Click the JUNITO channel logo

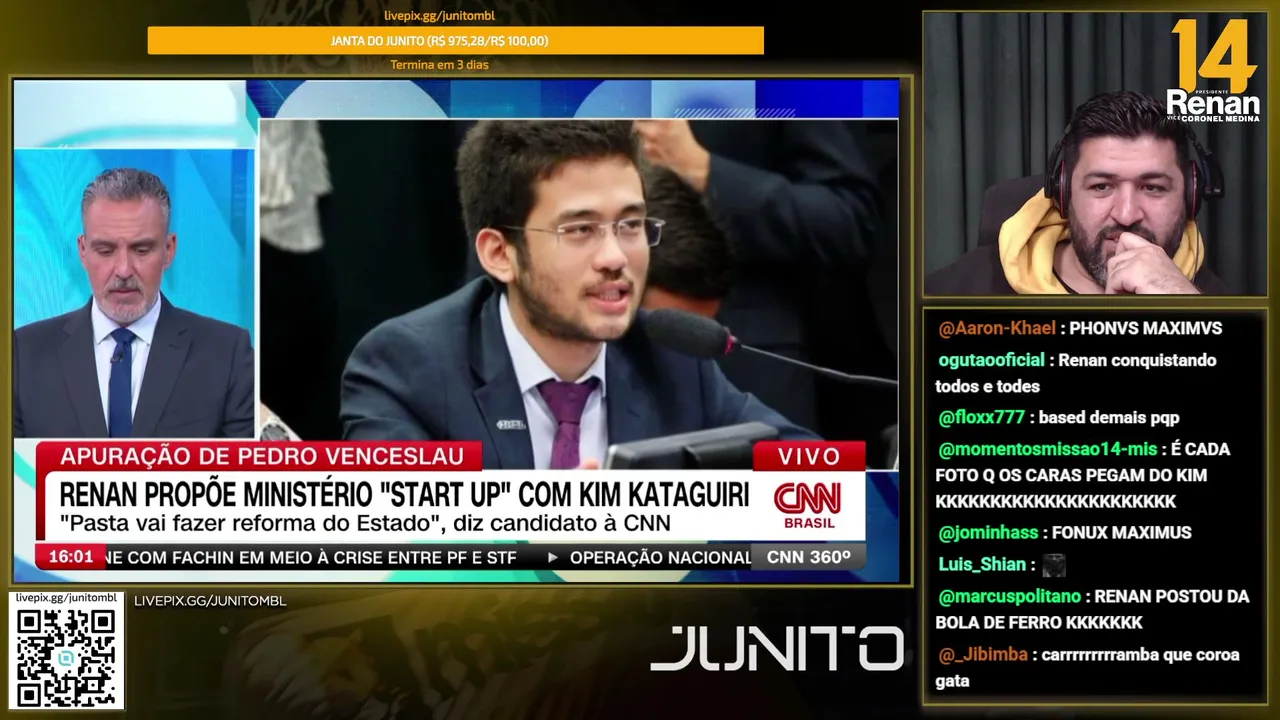[x=777, y=648]
